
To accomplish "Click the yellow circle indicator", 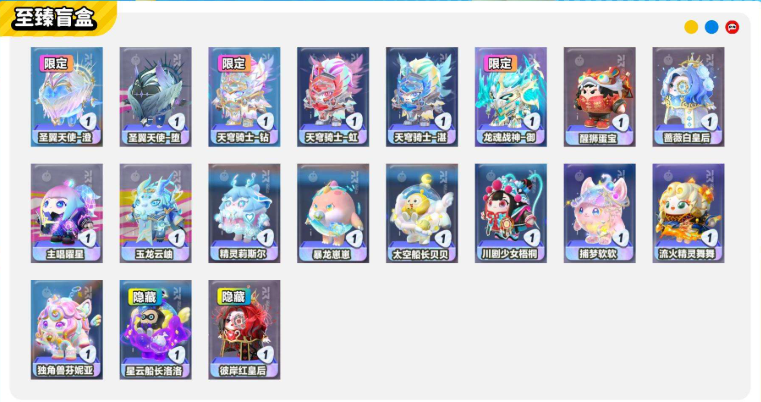I will [x=691, y=27].
